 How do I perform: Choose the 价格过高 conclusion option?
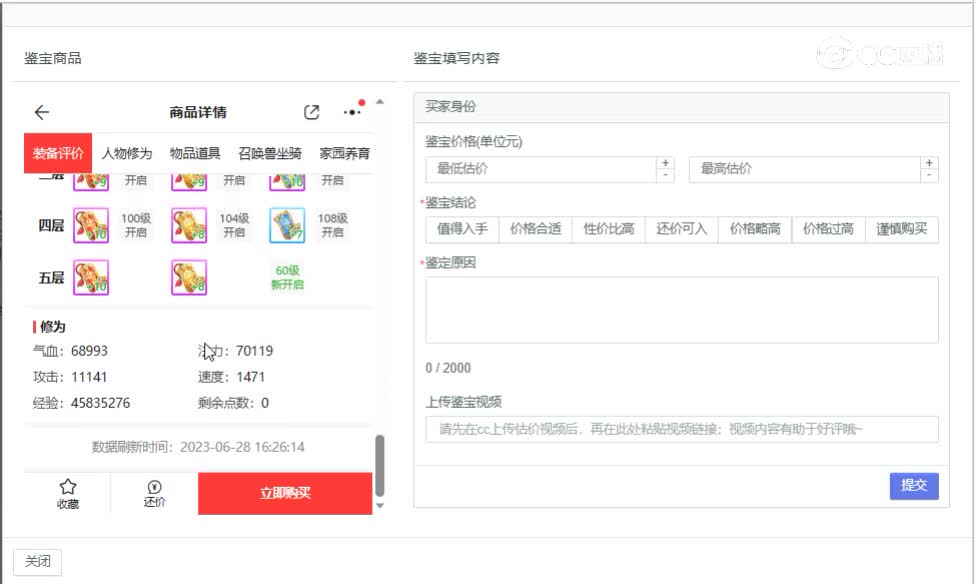tap(828, 229)
